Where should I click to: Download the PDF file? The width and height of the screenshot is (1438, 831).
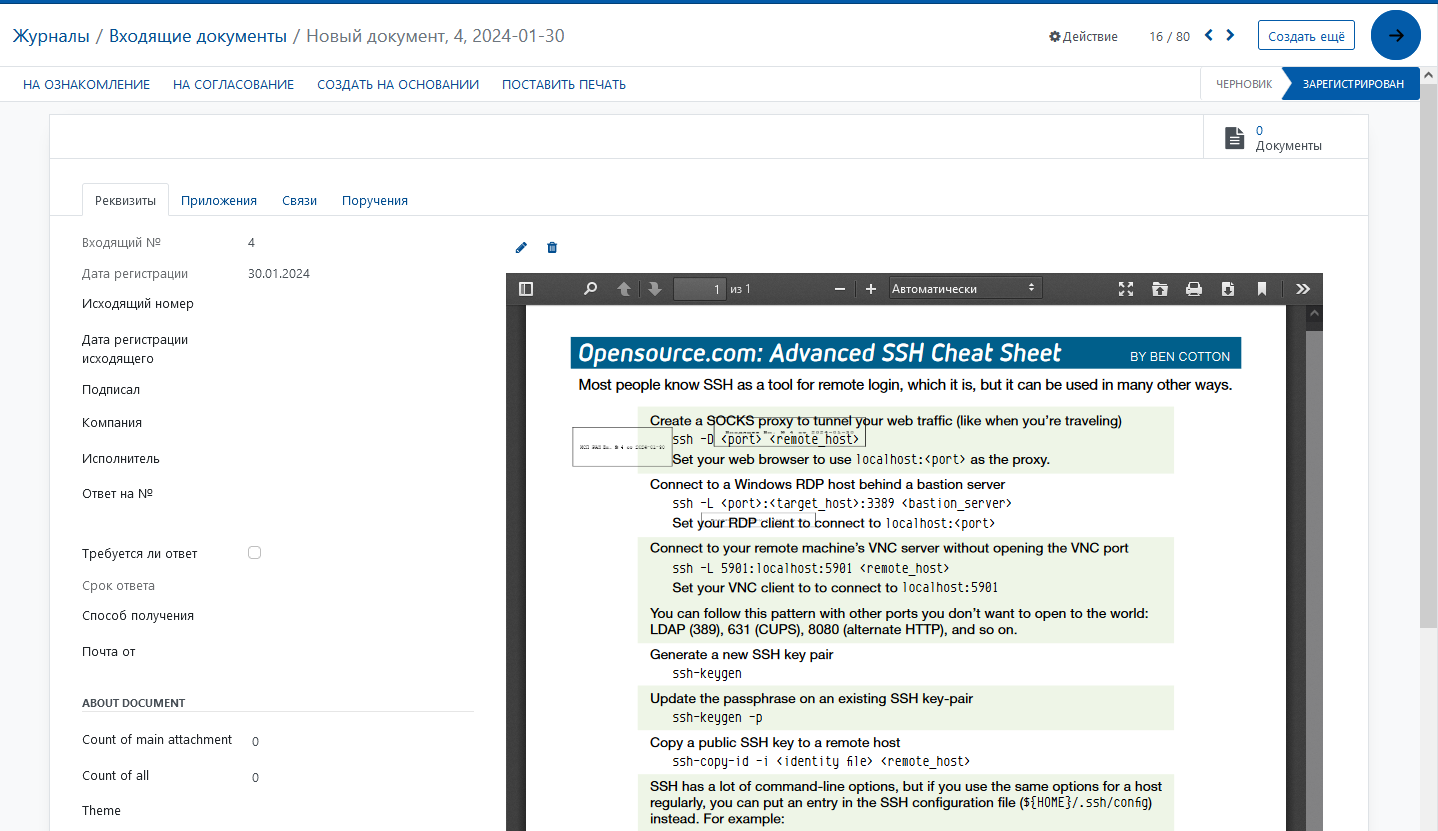coord(1228,289)
